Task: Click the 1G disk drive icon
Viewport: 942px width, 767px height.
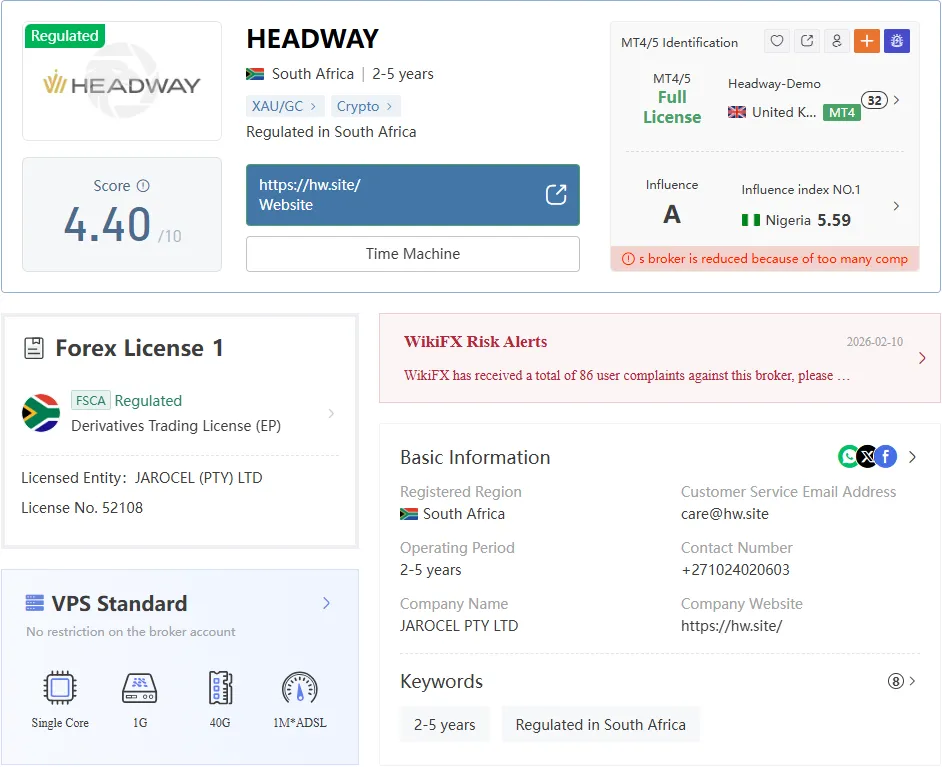Action: (x=139, y=688)
